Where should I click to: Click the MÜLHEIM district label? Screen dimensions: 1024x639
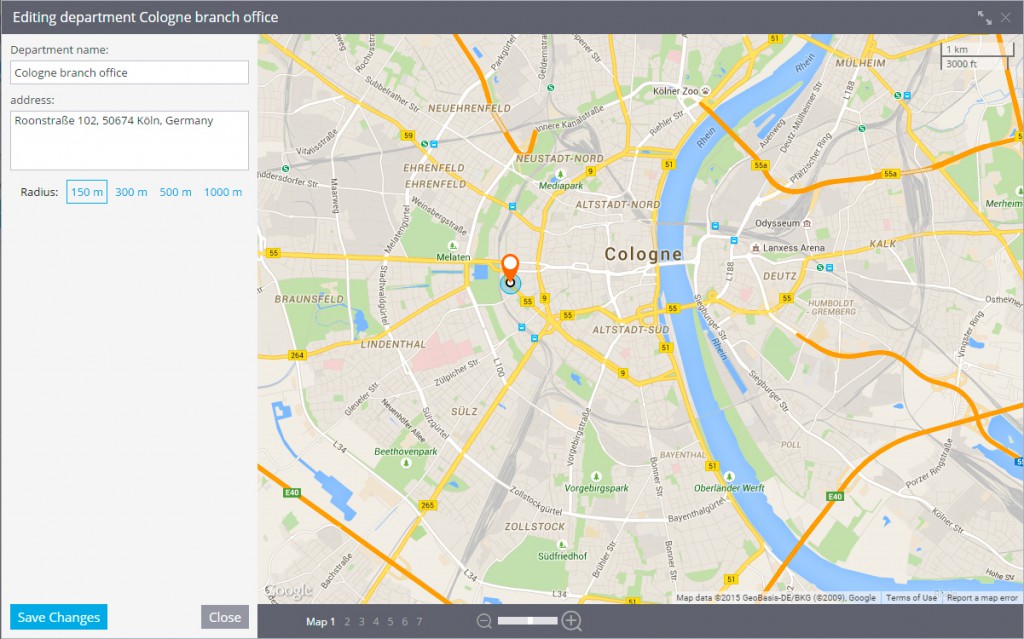click(x=861, y=63)
